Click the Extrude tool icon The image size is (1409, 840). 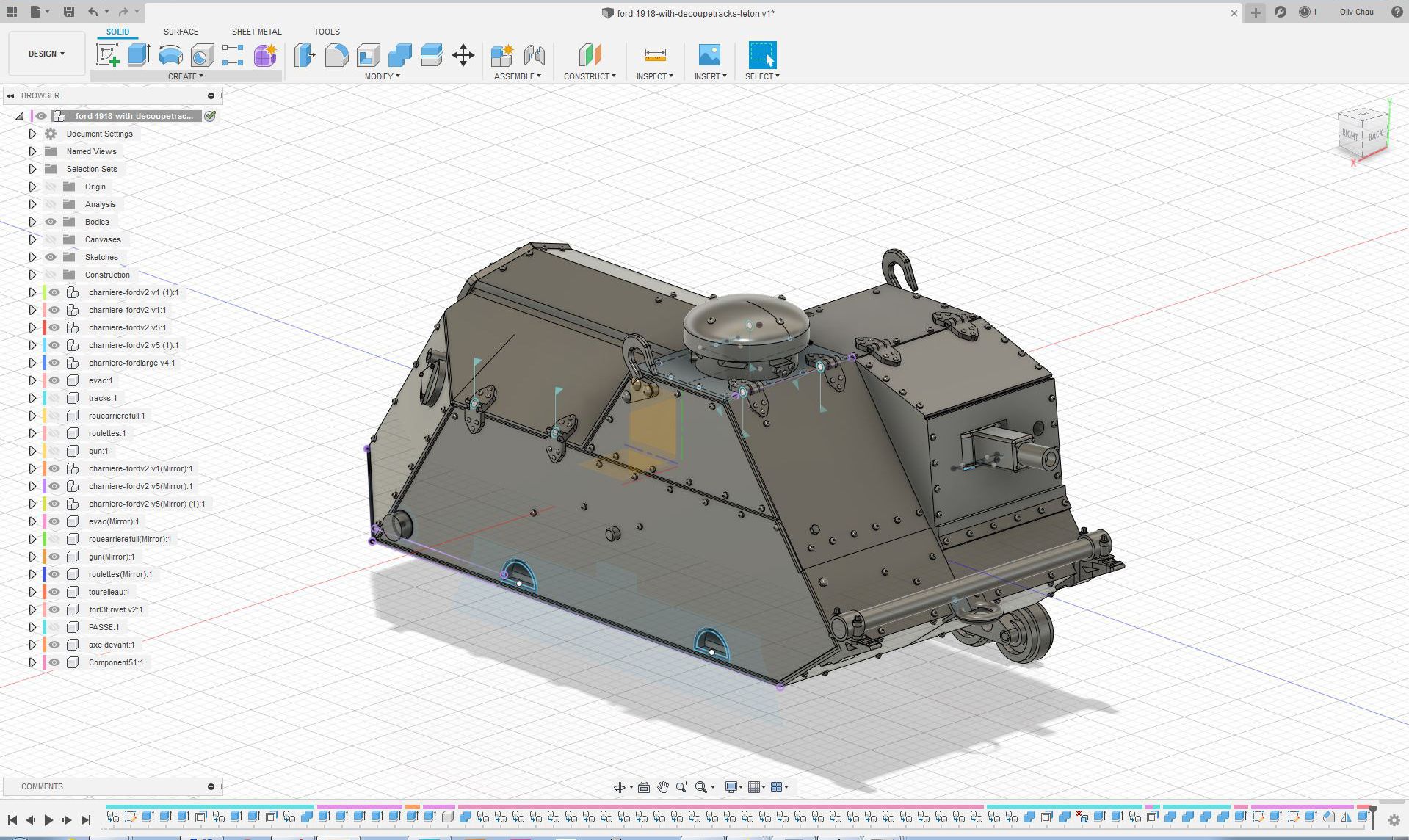139,55
